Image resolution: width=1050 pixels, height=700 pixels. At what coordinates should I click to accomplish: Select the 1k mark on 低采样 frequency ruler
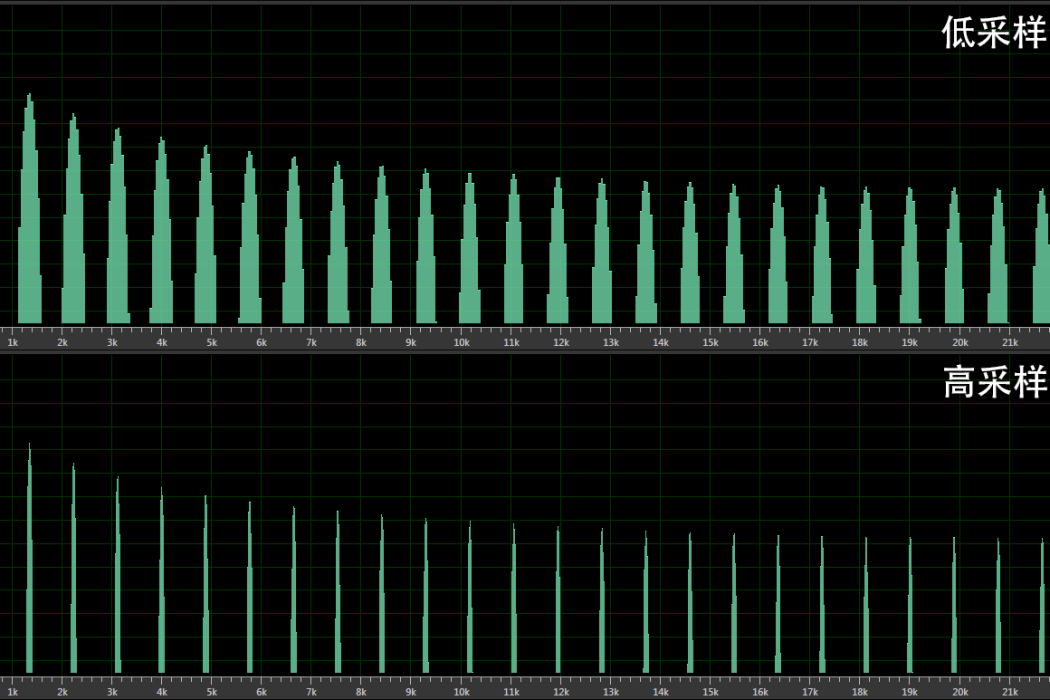click(13, 342)
